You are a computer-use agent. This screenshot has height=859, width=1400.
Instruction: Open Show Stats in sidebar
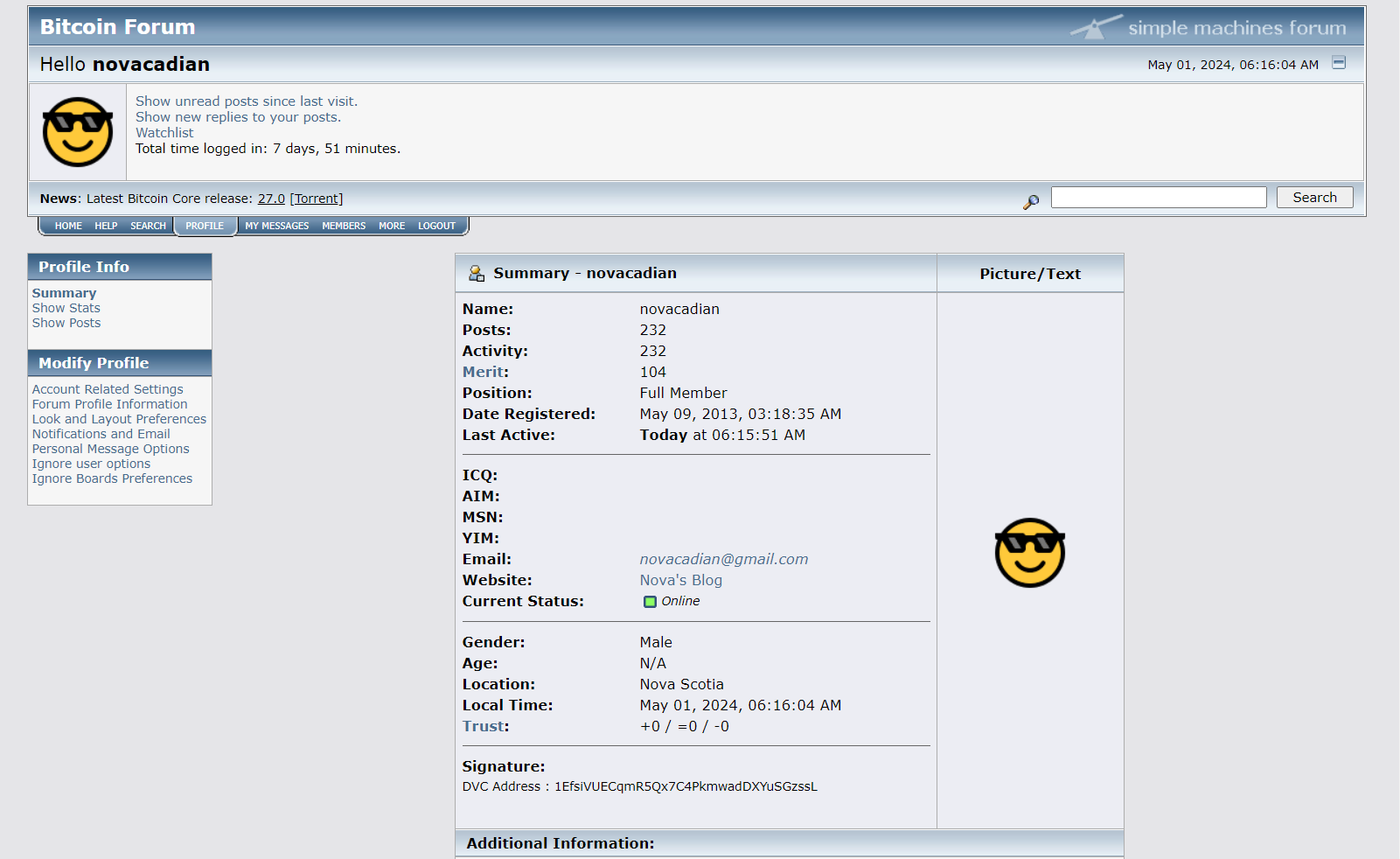click(x=66, y=308)
